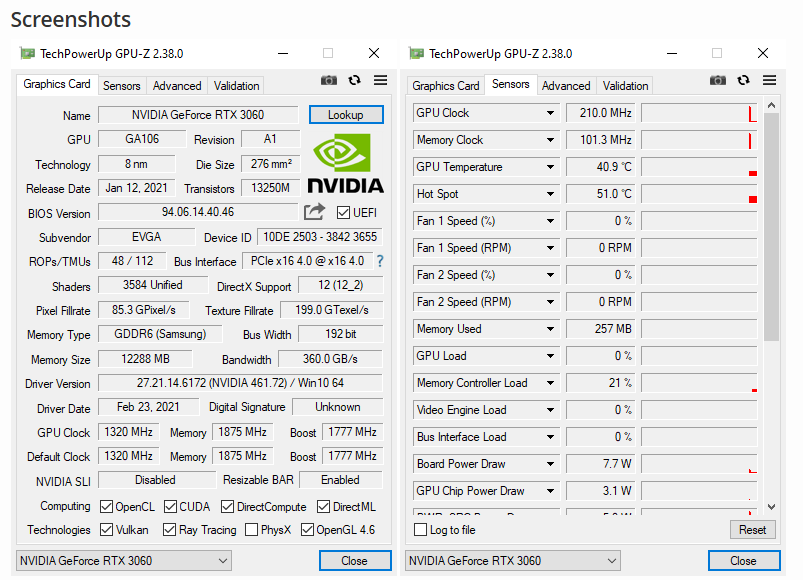Toggle the CUDA checkbox
The width and height of the screenshot is (803, 580).
point(171,507)
